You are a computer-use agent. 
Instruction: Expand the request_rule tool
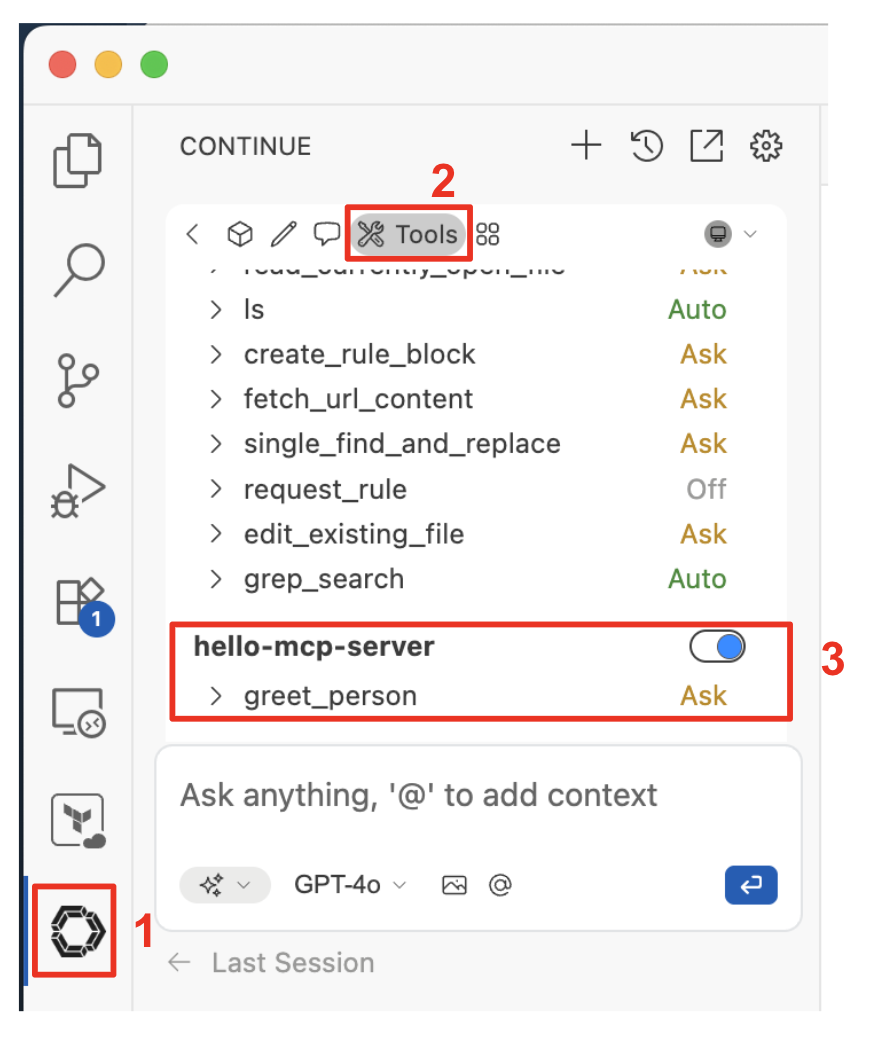click(215, 489)
